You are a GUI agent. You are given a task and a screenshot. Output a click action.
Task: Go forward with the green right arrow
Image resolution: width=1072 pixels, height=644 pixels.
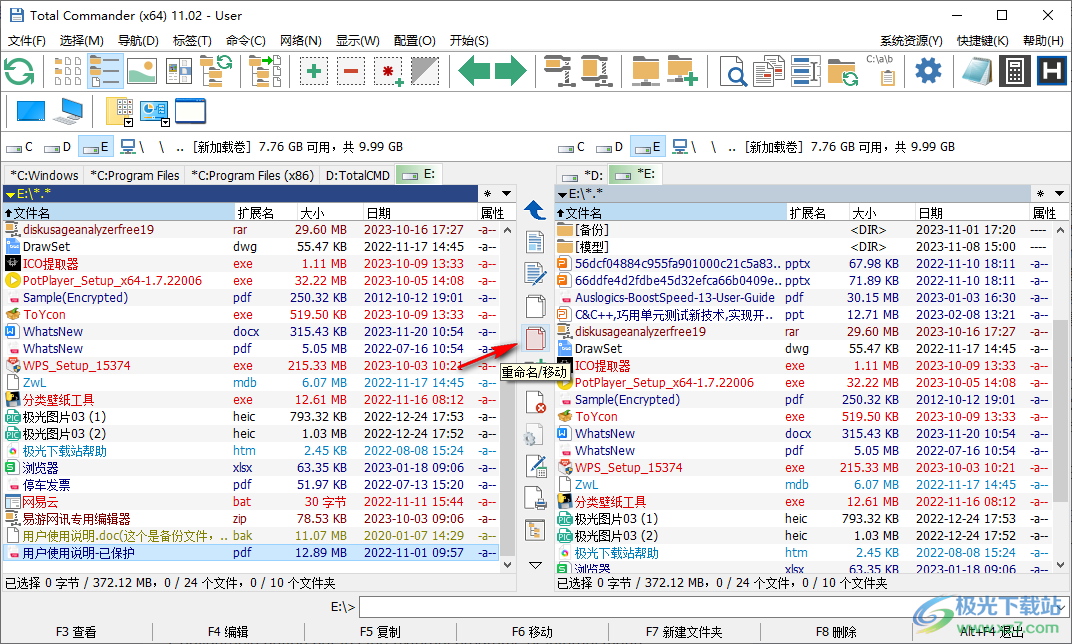[511, 71]
